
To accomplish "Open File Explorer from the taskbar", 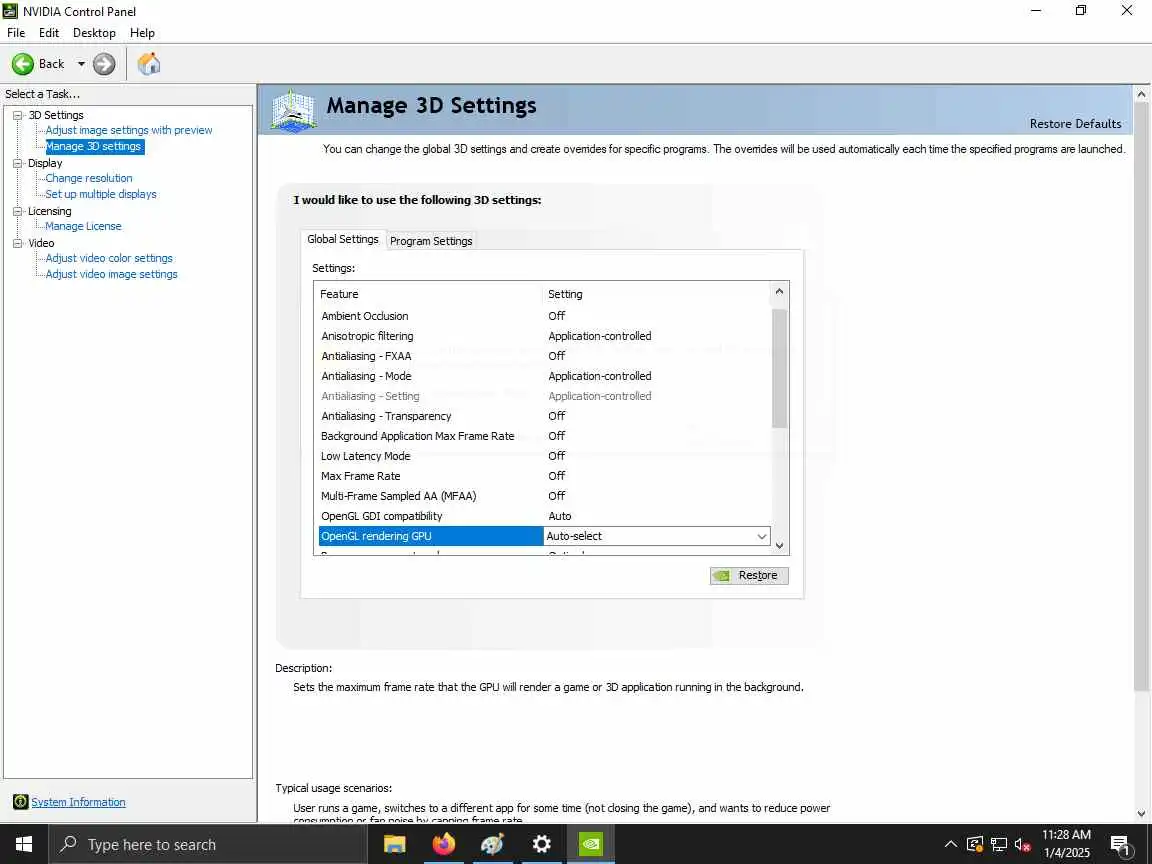I will [x=395, y=844].
